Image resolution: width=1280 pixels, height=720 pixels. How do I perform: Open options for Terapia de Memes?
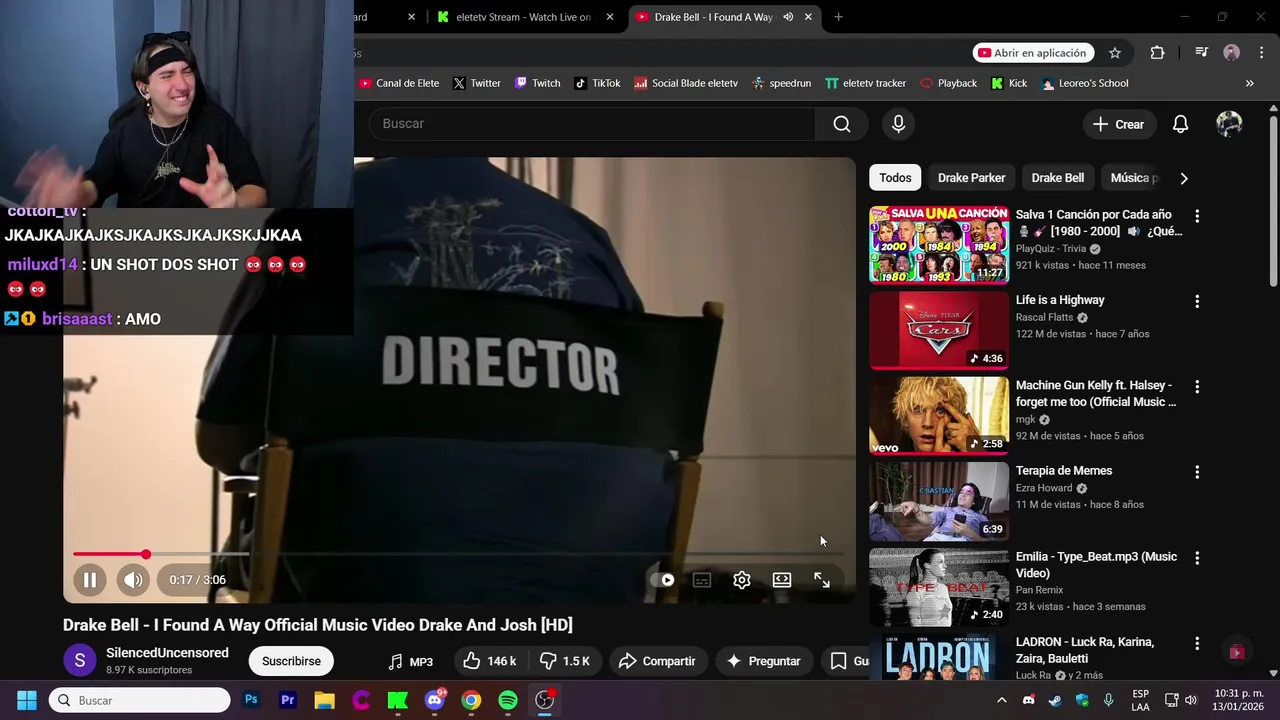point(1197,472)
